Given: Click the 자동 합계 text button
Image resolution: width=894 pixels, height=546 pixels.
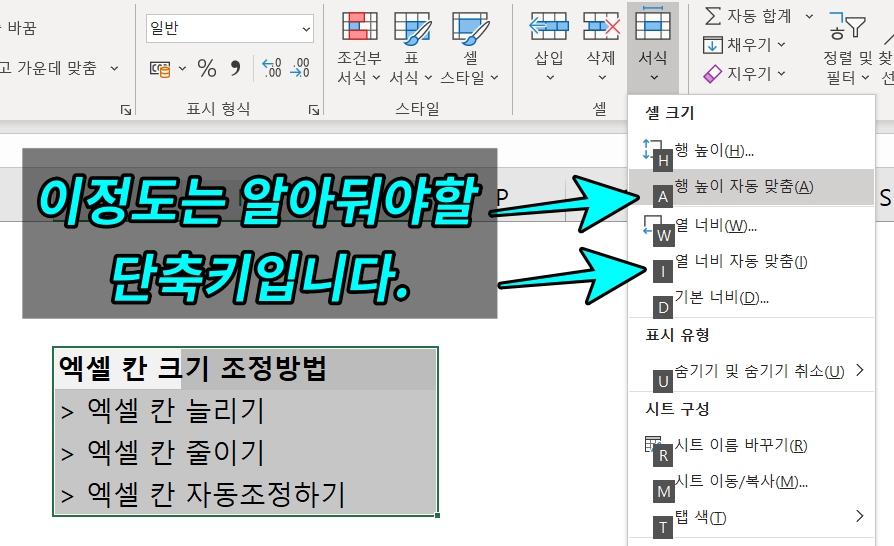Looking at the screenshot, I should 759,17.
